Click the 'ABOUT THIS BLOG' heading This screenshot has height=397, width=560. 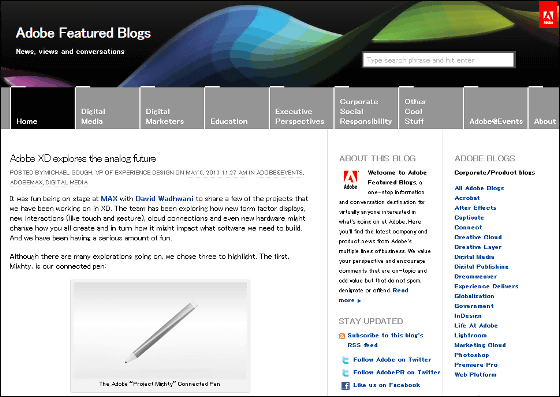point(377,159)
